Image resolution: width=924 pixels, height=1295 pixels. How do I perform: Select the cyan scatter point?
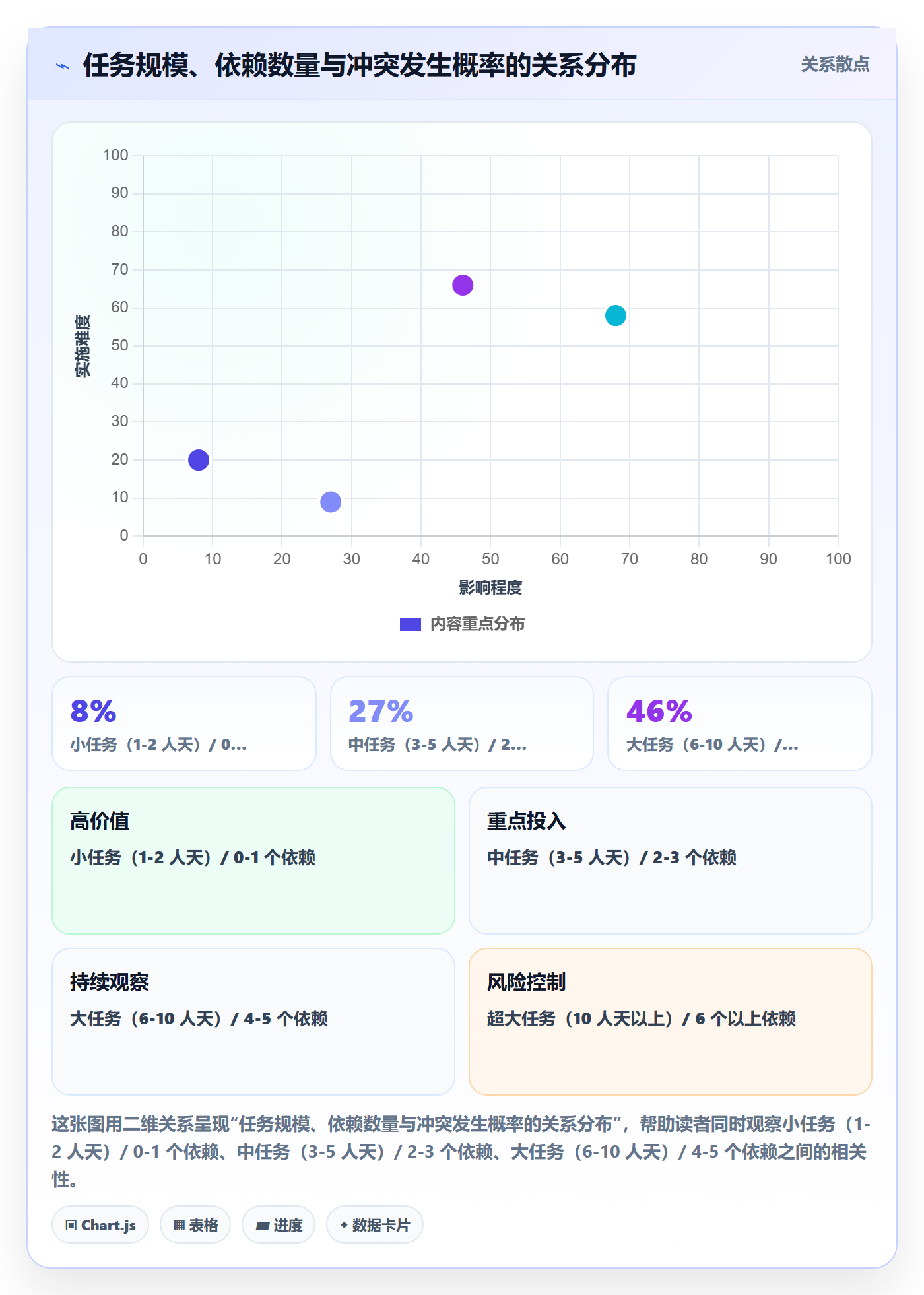click(x=616, y=315)
